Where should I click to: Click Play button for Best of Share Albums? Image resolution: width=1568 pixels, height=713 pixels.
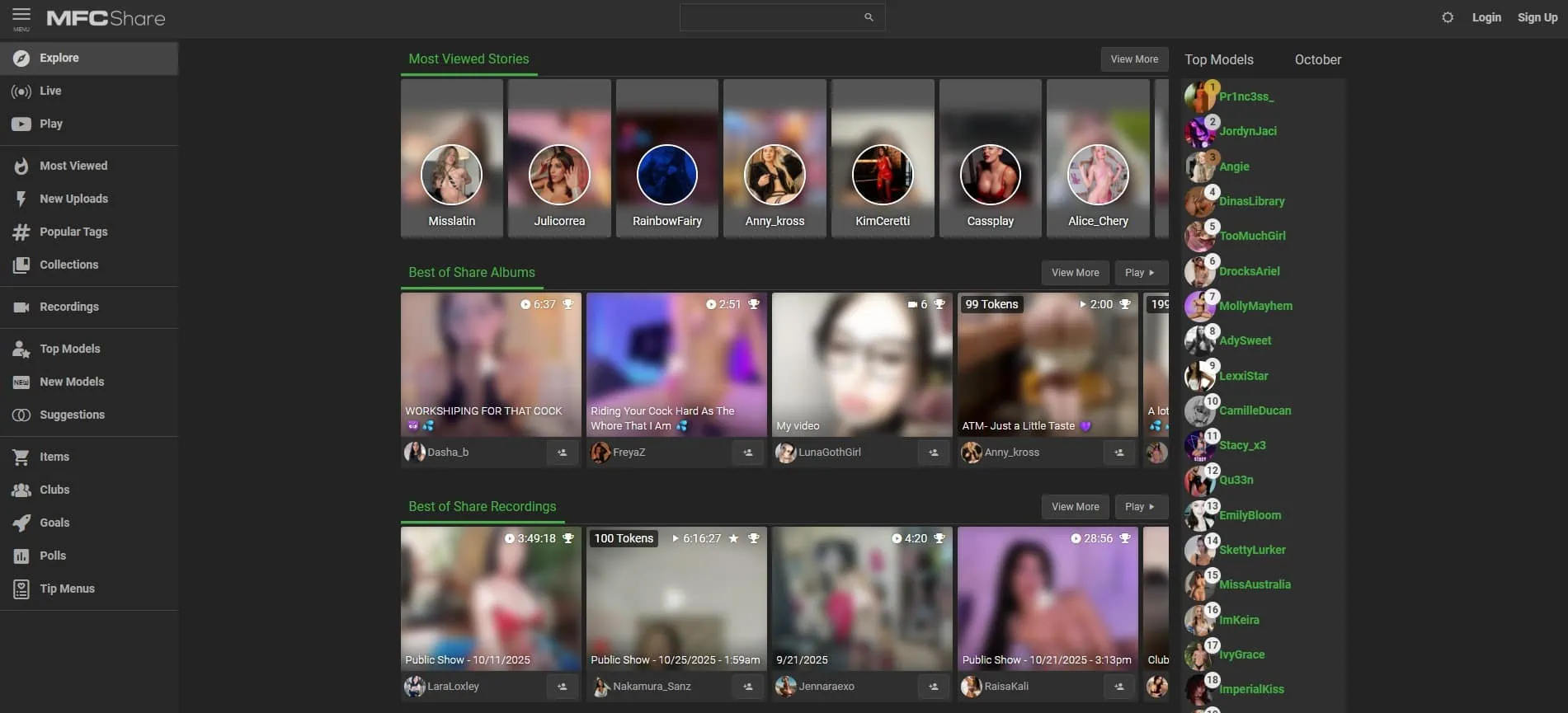[x=1140, y=273]
